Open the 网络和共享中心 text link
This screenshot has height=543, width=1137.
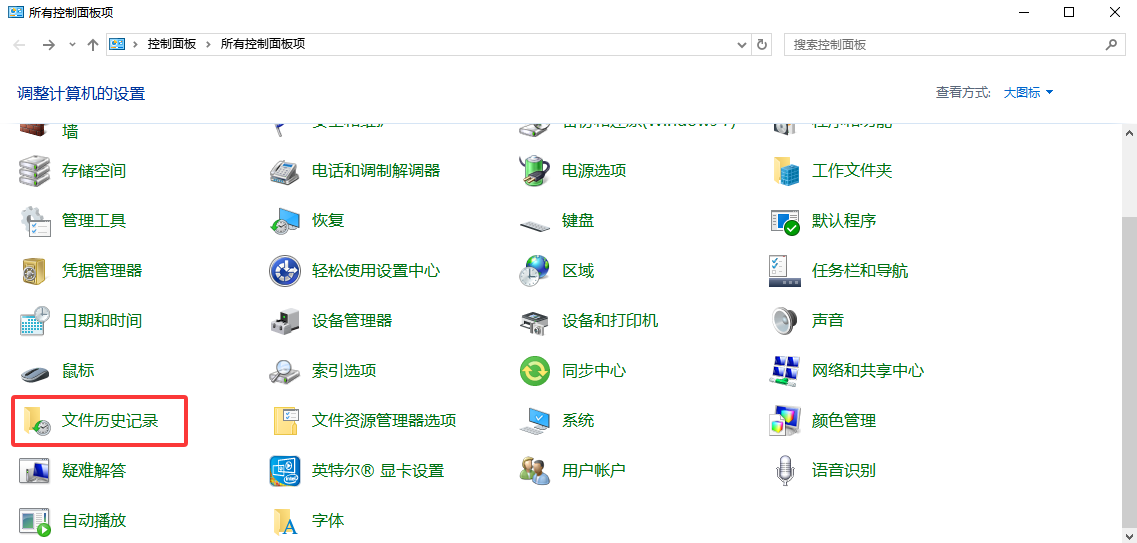tap(868, 371)
